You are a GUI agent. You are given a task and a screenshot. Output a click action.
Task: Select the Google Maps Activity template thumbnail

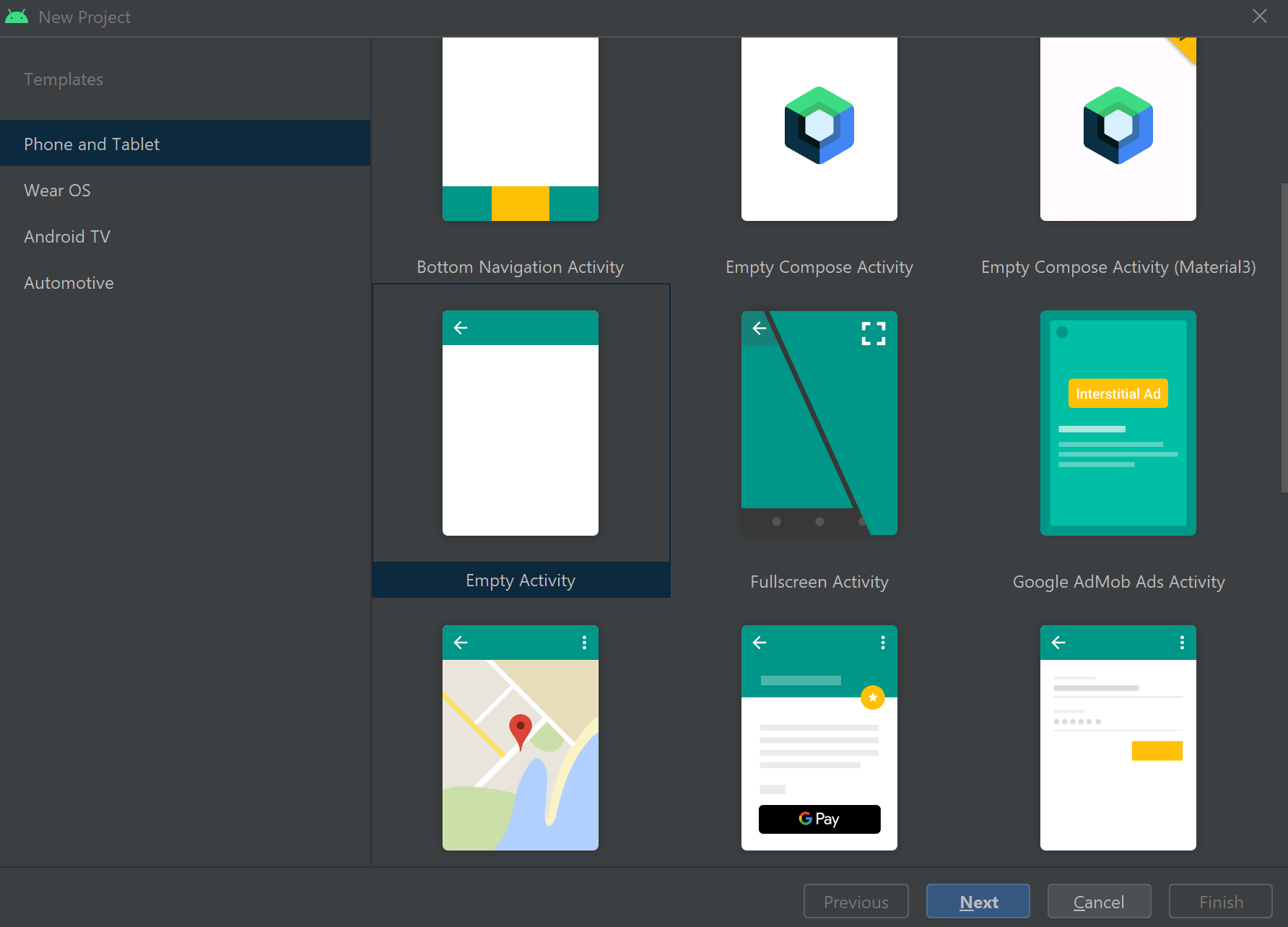pyautogui.click(x=520, y=738)
